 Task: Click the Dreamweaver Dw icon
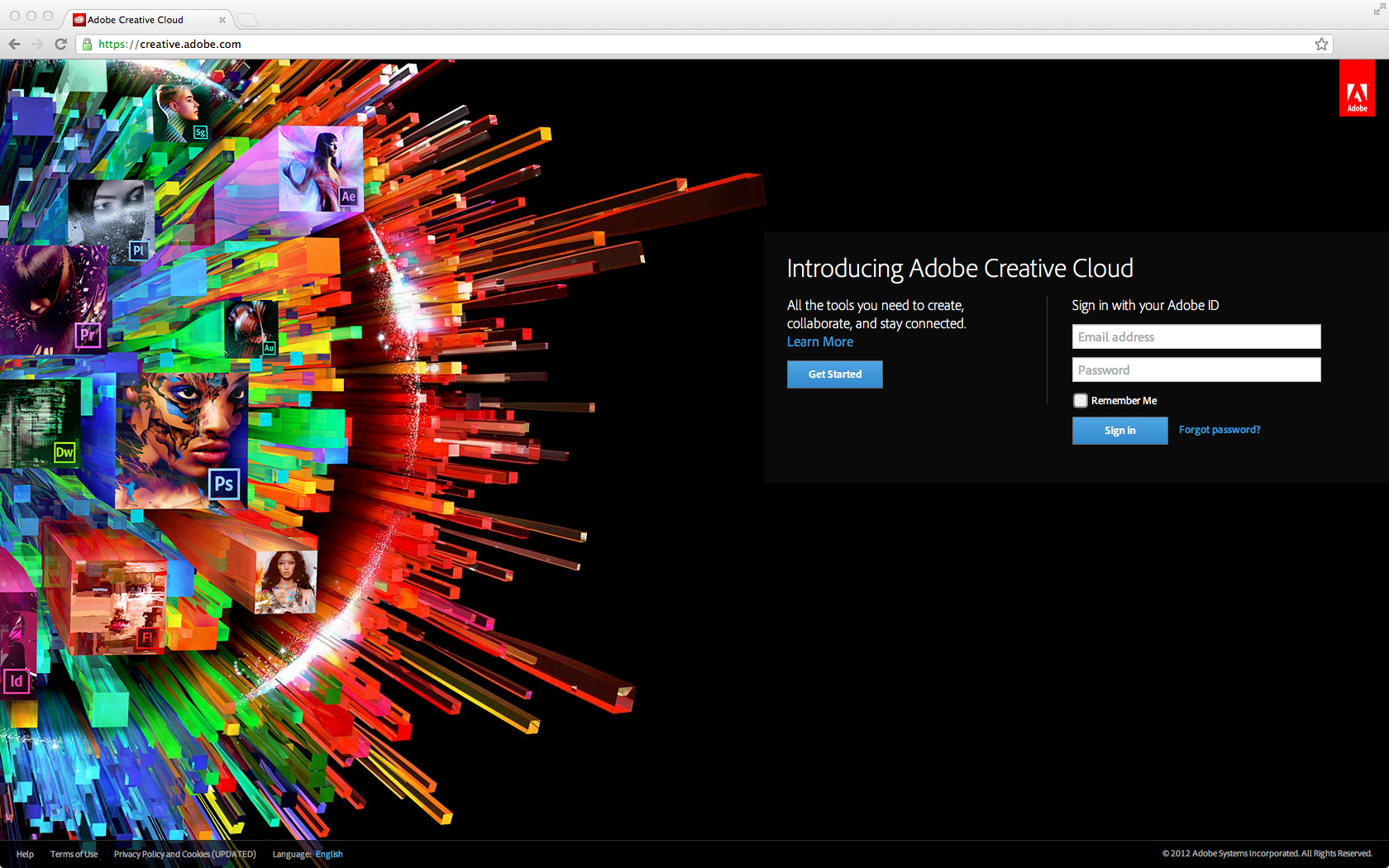(x=64, y=452)
